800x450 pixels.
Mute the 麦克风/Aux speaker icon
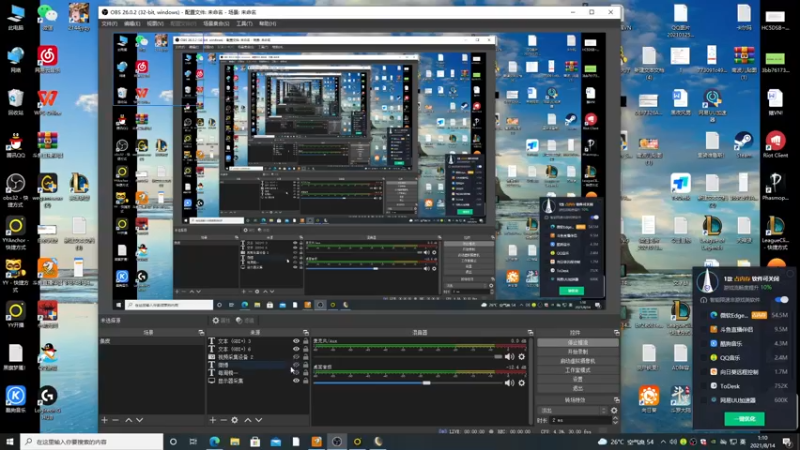(x=509, y=357)
